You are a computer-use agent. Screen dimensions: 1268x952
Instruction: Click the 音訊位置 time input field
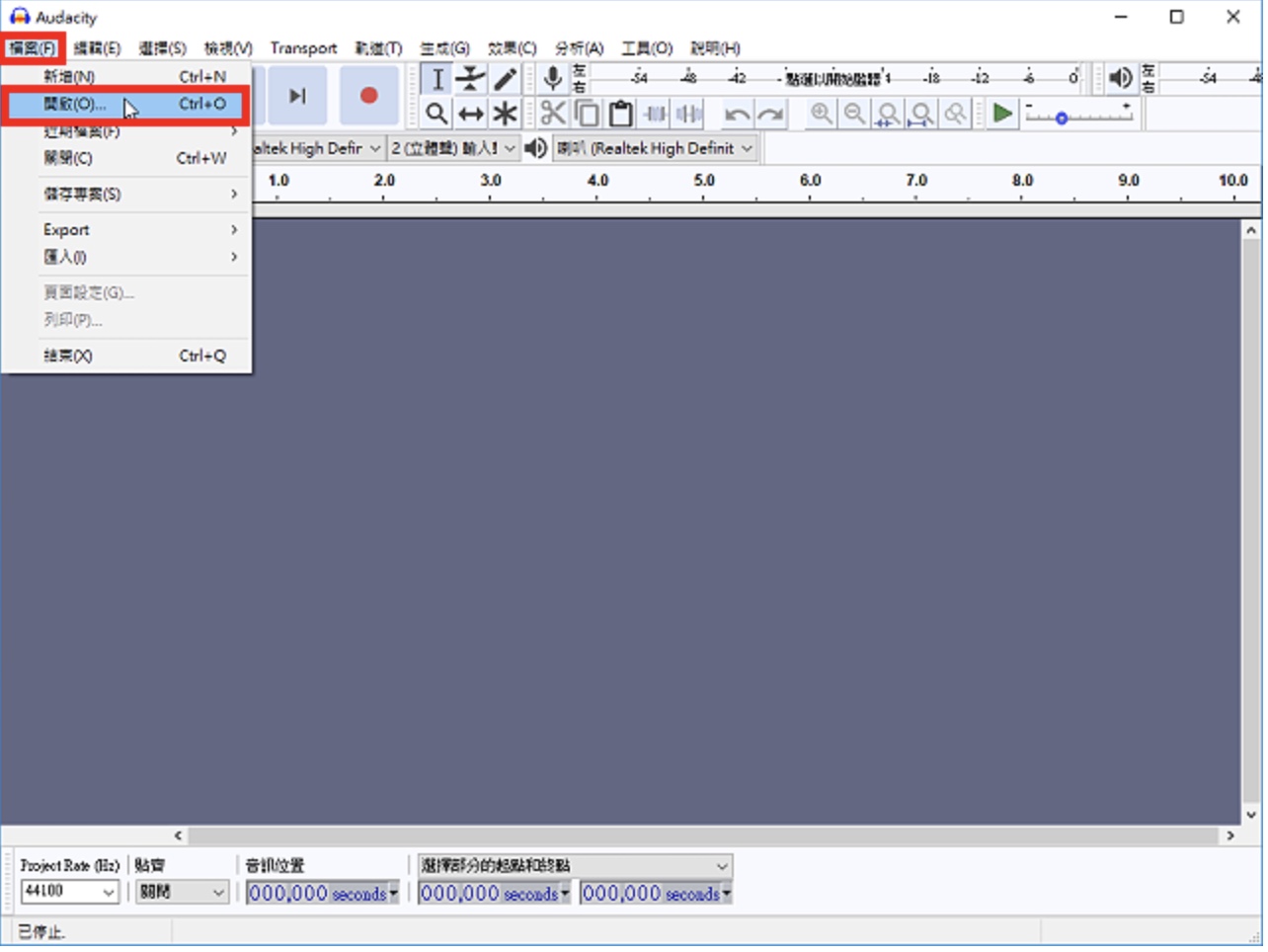coord(317,894)
